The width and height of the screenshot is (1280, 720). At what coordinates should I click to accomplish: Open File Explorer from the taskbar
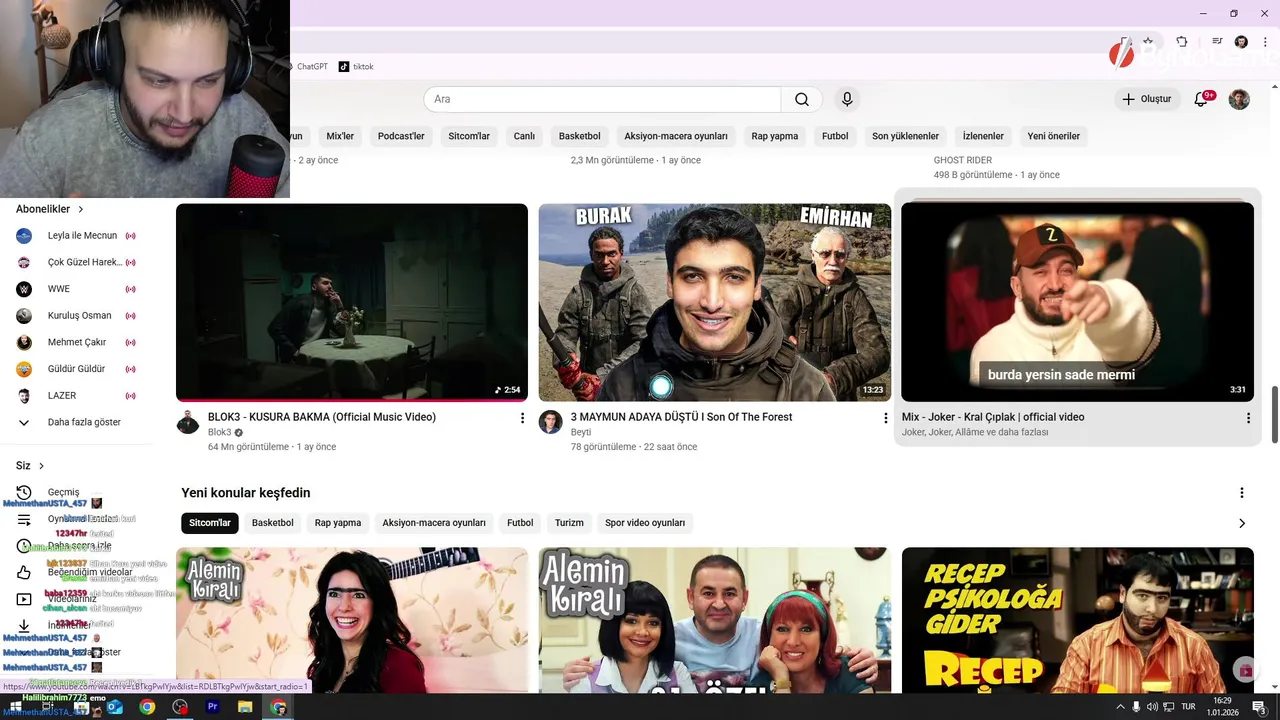[x=245, y=707]
